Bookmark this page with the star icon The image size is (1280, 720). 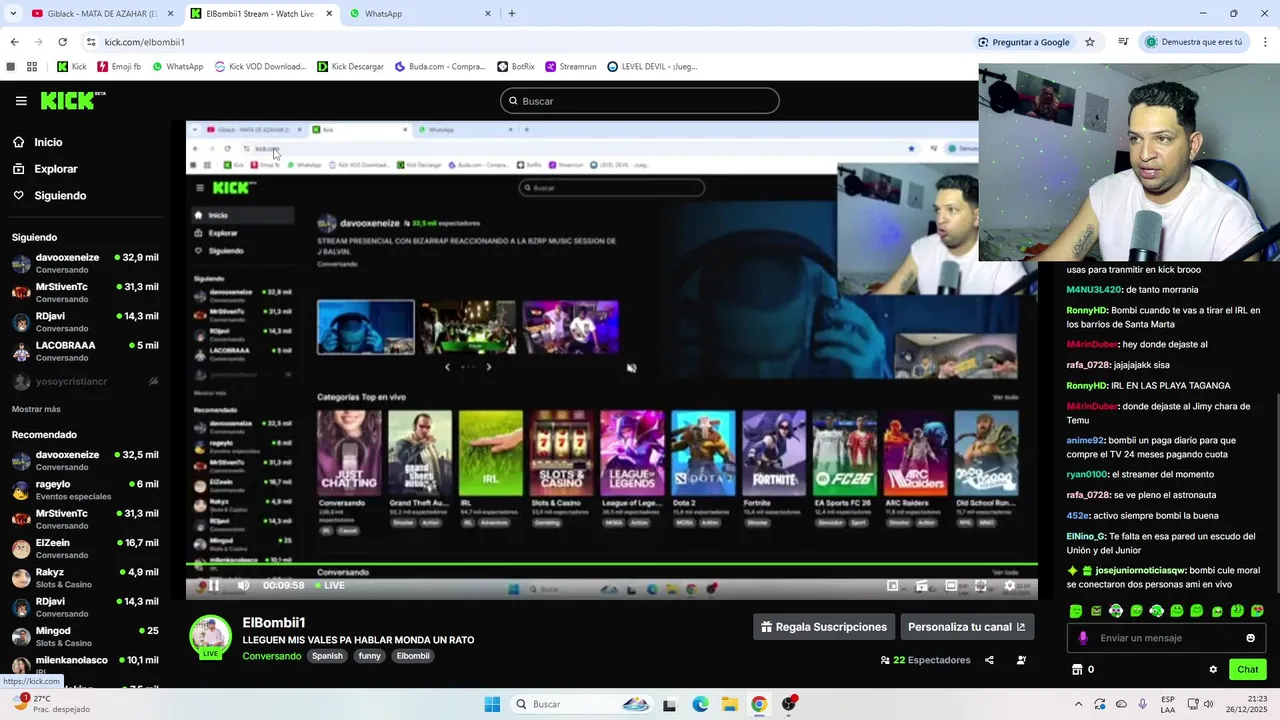1090,42
